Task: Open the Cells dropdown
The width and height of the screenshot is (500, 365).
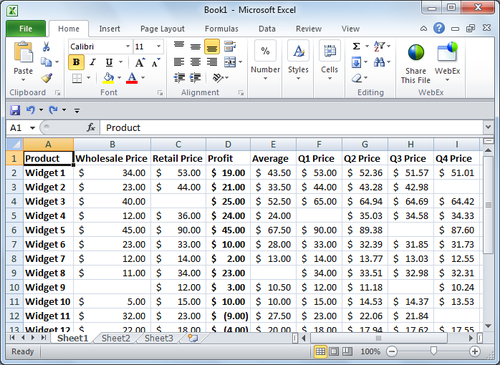Action: click(x=329, y=79)
